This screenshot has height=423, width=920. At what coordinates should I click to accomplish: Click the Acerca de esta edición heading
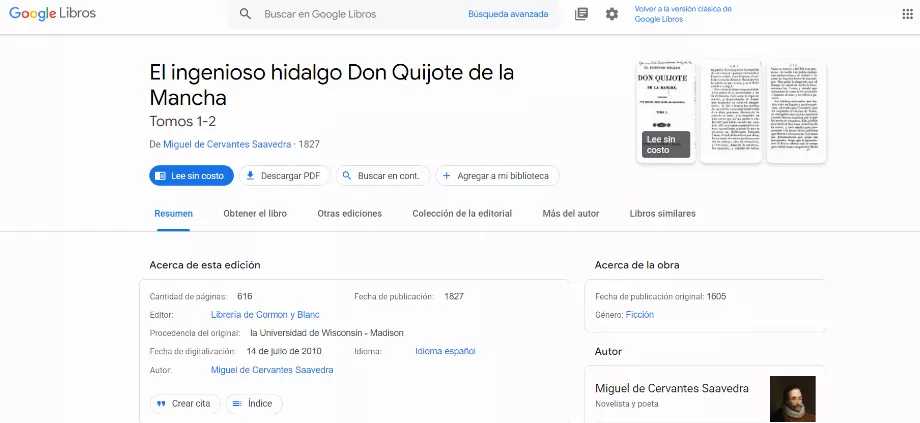(x=205, y=265)
